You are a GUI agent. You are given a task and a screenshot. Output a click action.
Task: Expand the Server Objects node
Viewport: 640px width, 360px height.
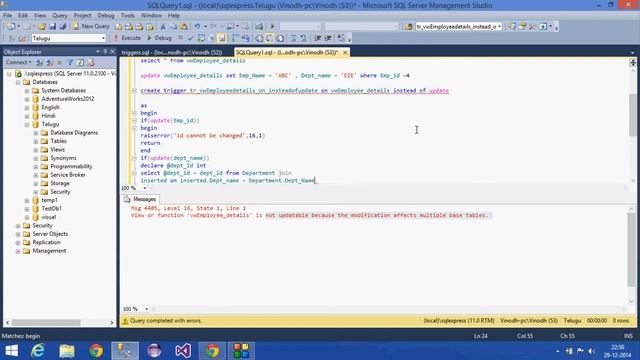click(x=18, y=234)
